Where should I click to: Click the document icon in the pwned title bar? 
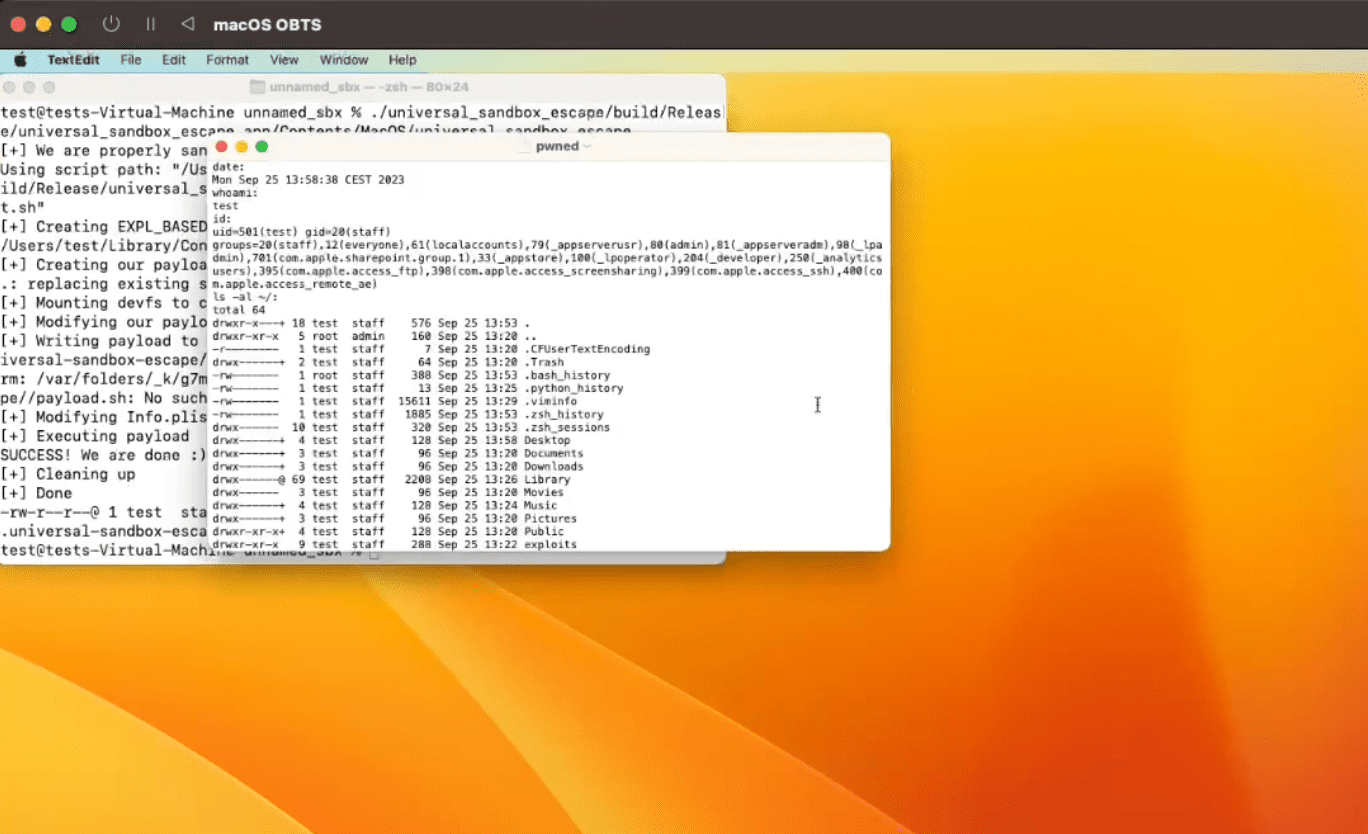(523, 146)
